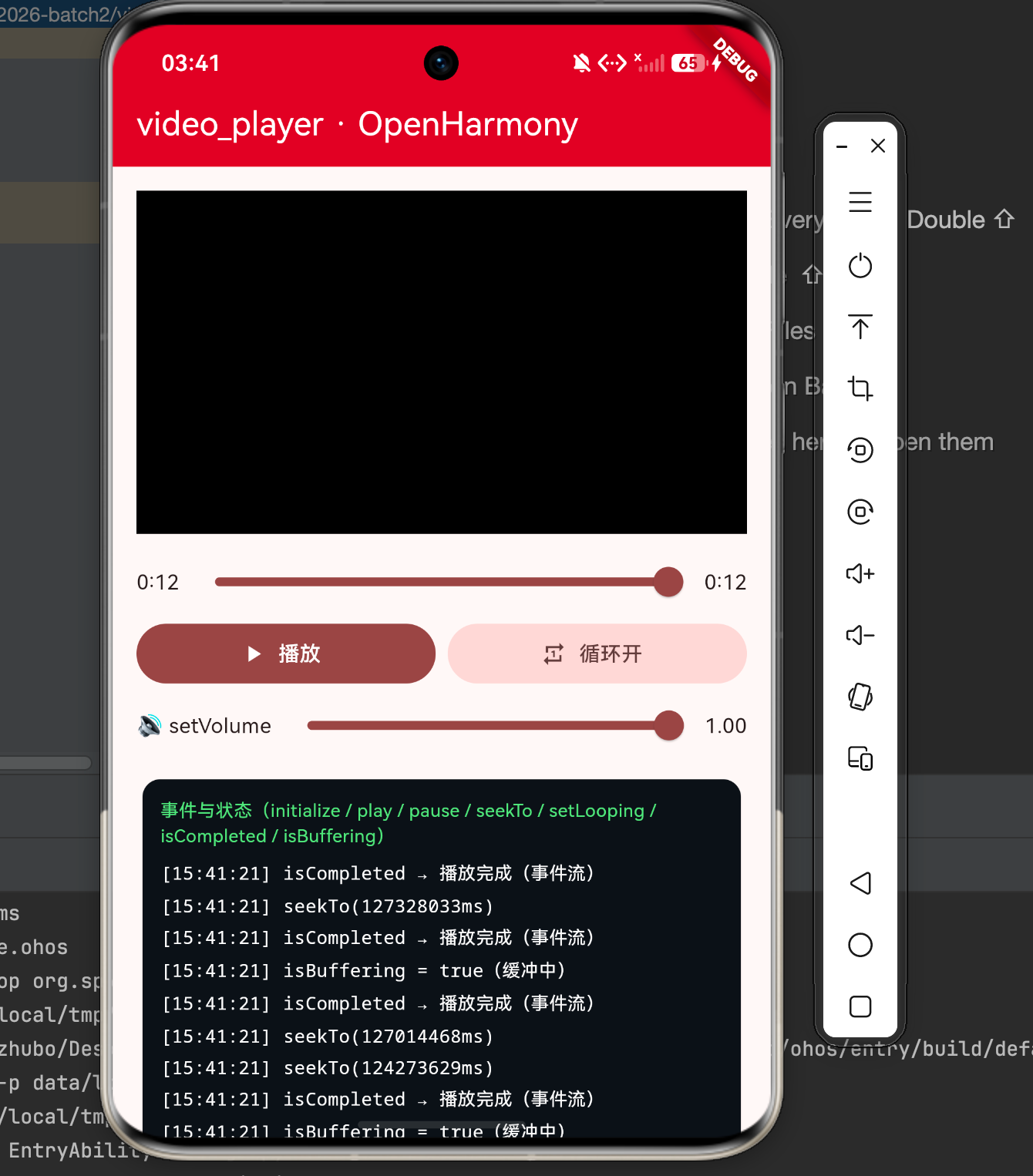The width and height of the screenshot is (1033, 1176).
Task: Click the Double shift hint in background window
Action: point(961,220)
